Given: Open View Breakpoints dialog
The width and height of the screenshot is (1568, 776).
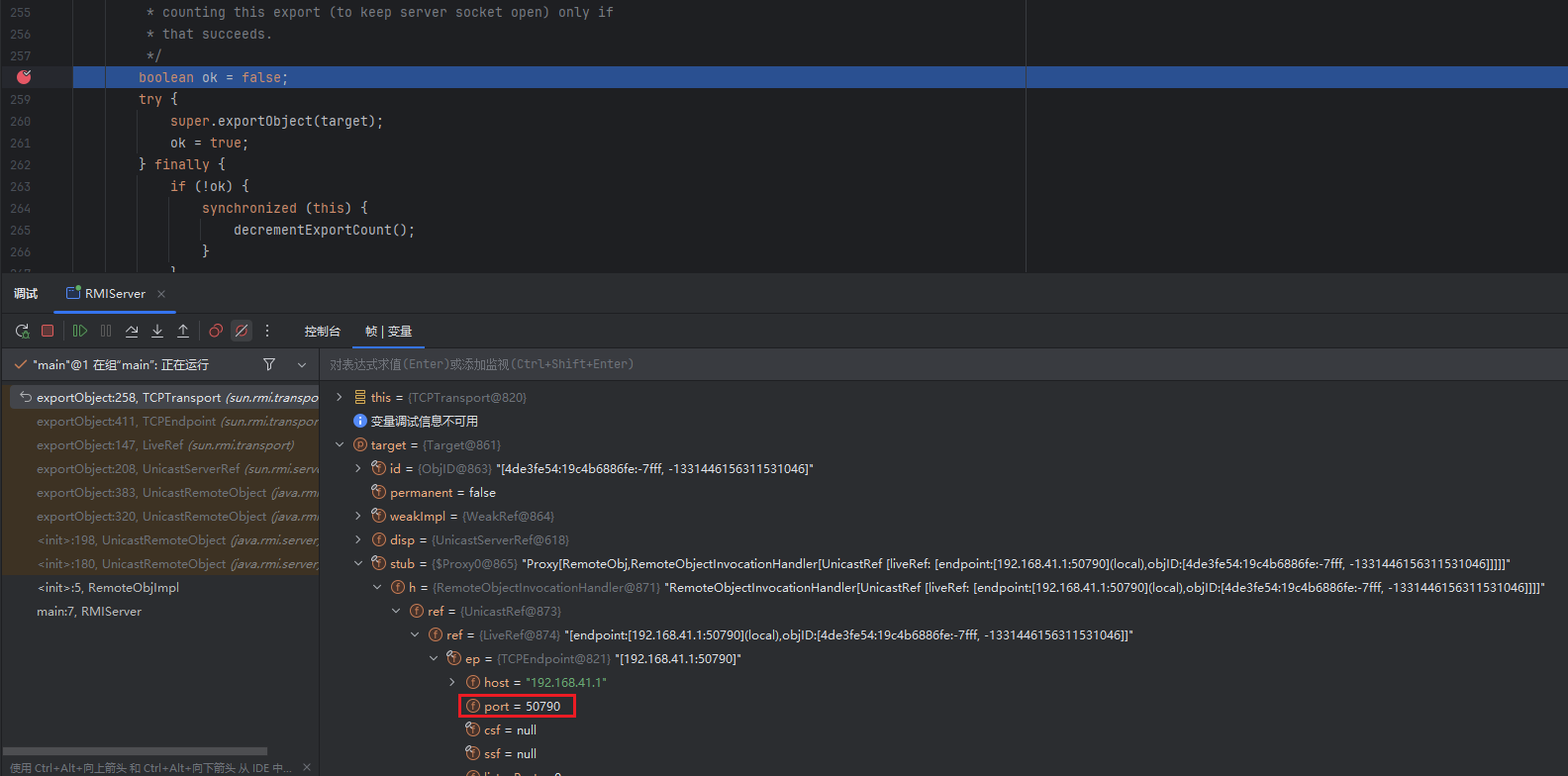Looking at the screenshot, I should tap(216, 331).
